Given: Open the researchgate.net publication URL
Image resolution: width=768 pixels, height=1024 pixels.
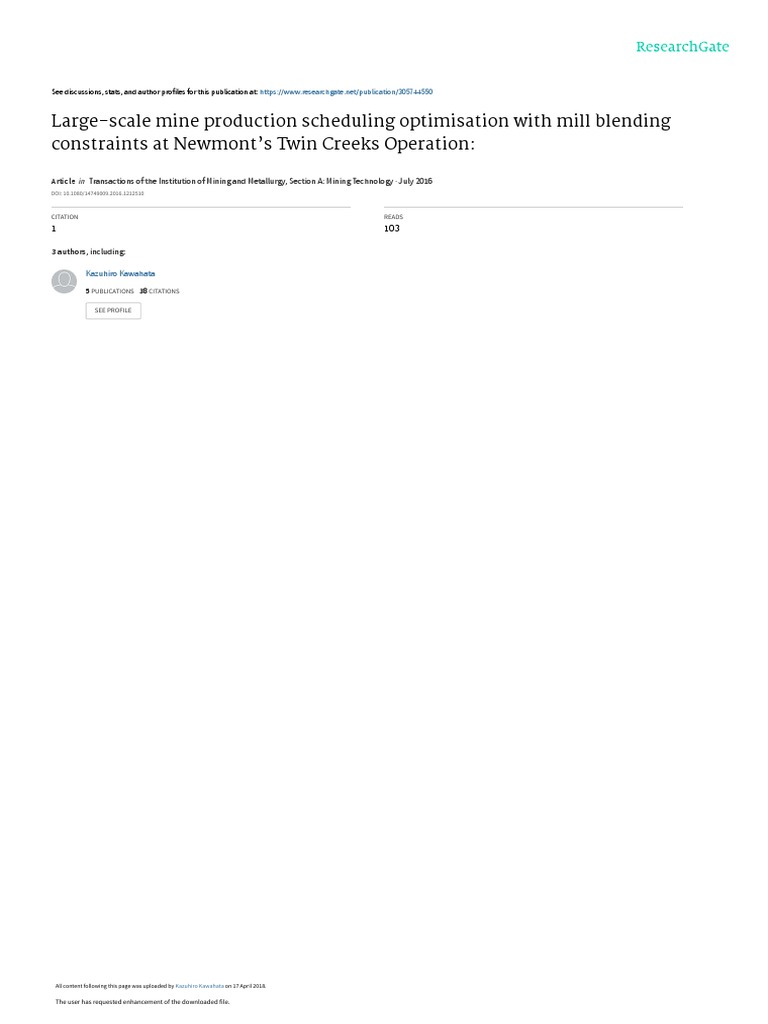Looking at the screenshot, I should 346,92.
